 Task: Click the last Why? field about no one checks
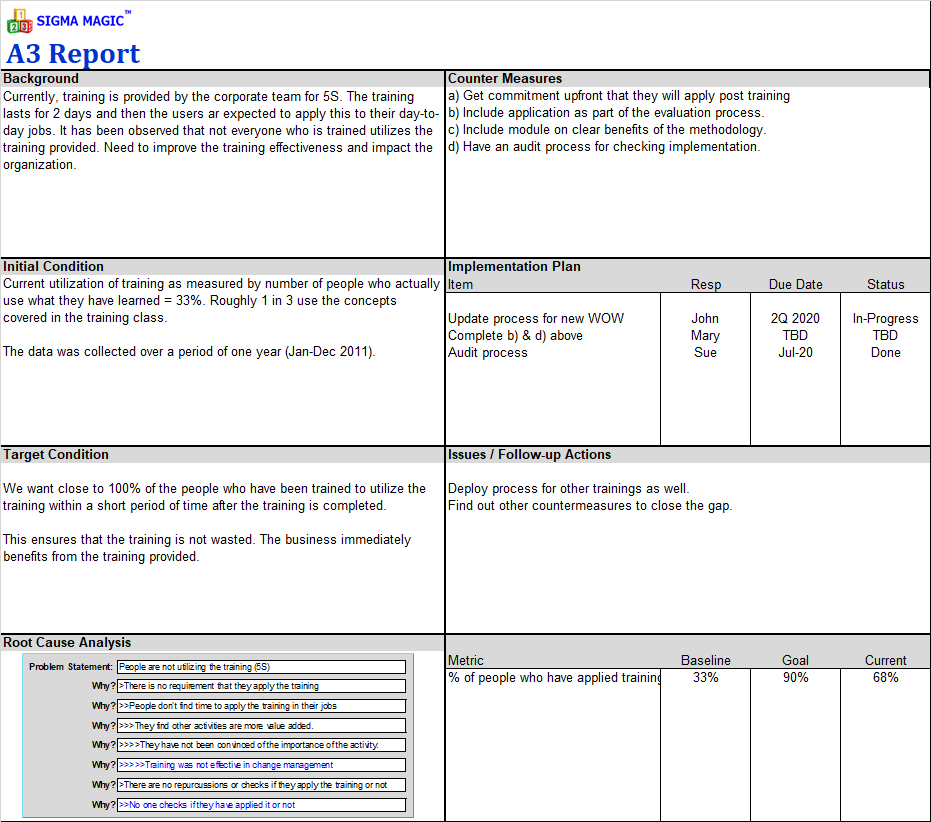point(260,804)
